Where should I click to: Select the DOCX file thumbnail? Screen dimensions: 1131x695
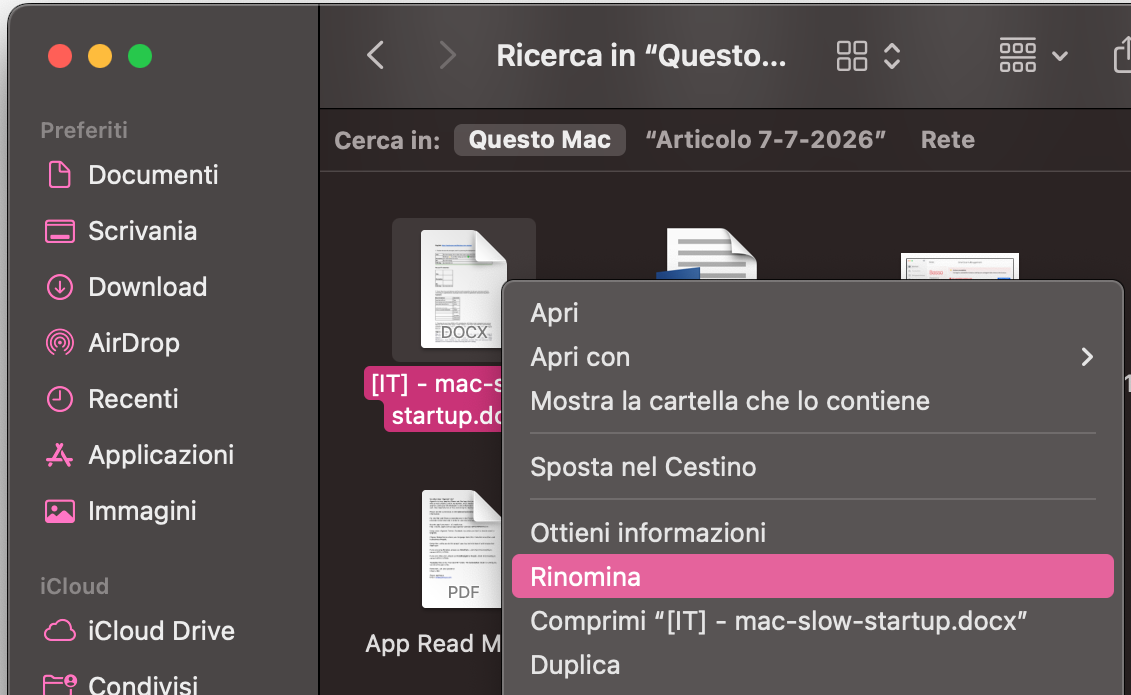click(x=463, y=288)
